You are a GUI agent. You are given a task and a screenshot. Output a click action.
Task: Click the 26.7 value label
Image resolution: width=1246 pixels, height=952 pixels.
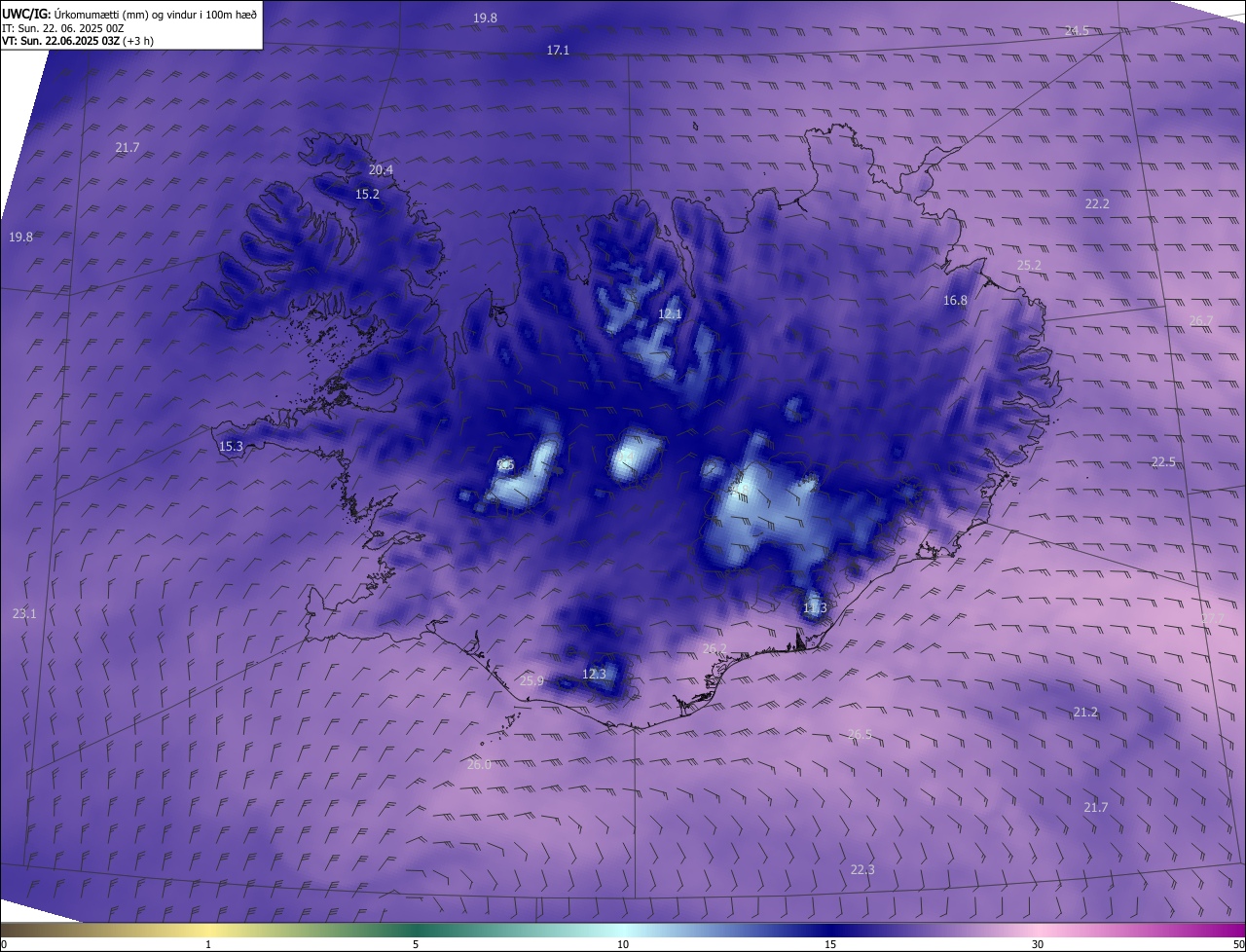tap(1201, 321)
